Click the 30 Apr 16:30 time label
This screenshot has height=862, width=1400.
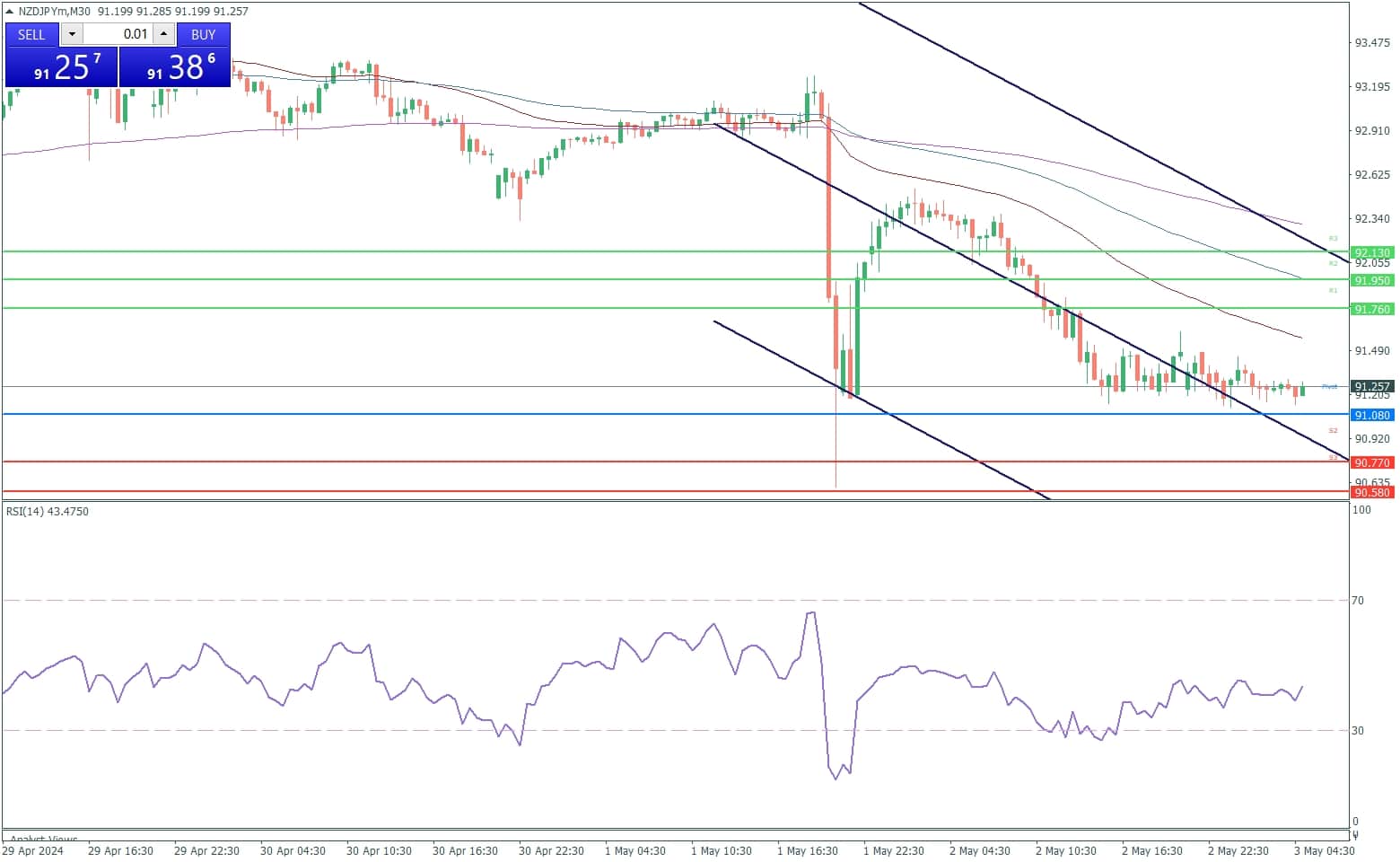point(465,851)
